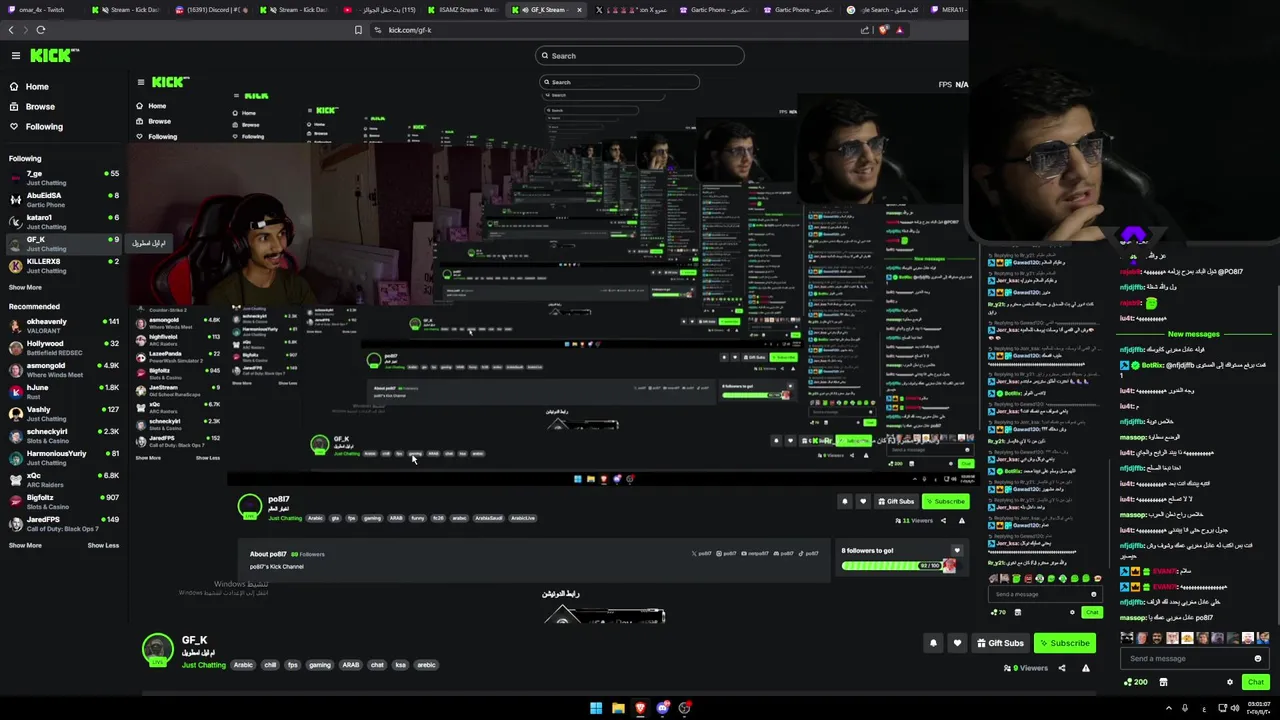This screenshot has height=720, width=1280.
Task: Select the ksa stream tag
Action: pyautogui.click(x=401, y=665)
